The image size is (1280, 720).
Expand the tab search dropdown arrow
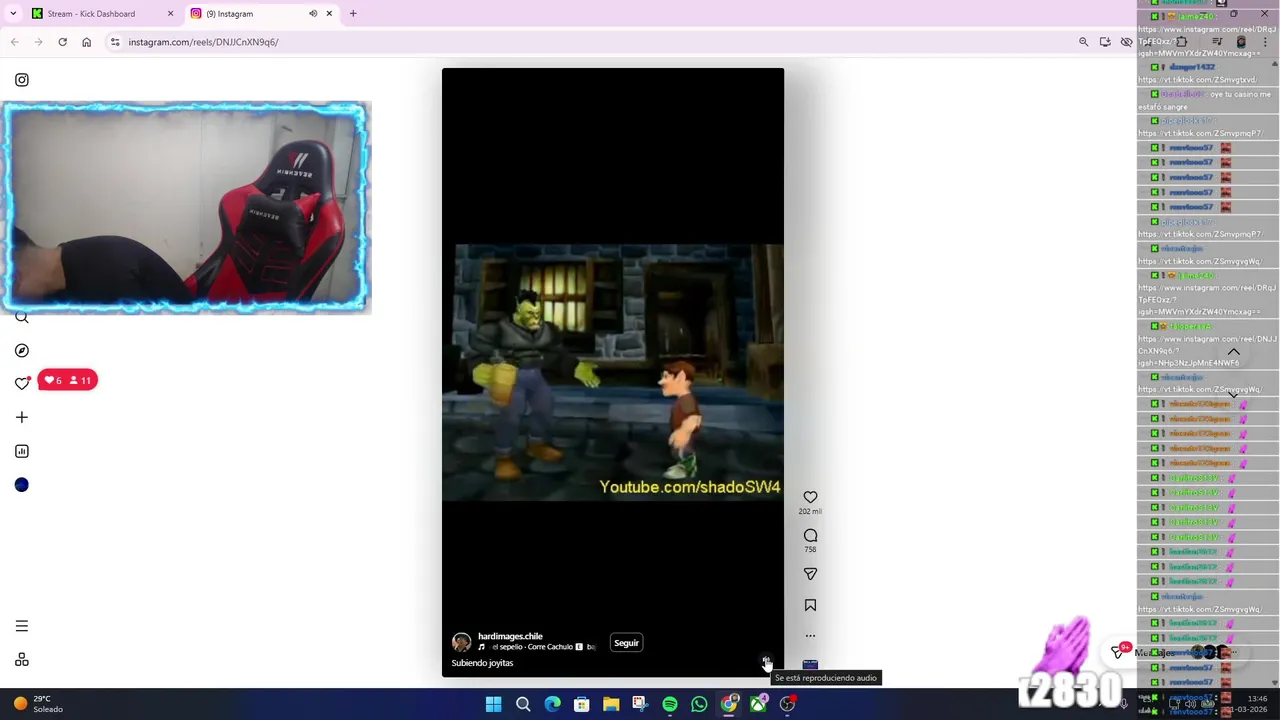[x=13, y=14]
